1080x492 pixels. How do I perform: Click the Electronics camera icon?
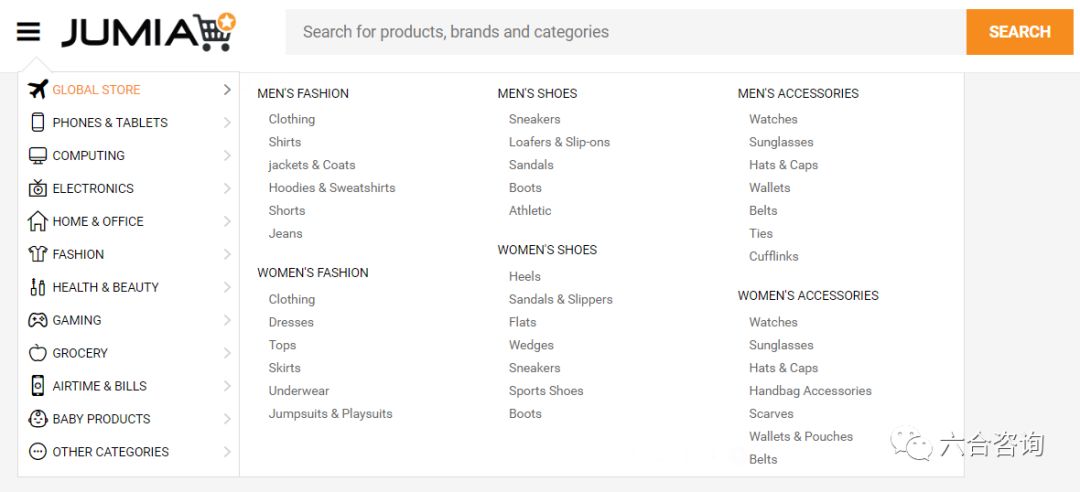coord(38,188)
